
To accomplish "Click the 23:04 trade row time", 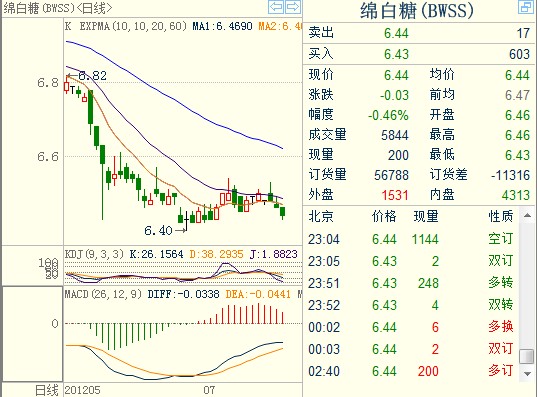I will click(324, 239).
